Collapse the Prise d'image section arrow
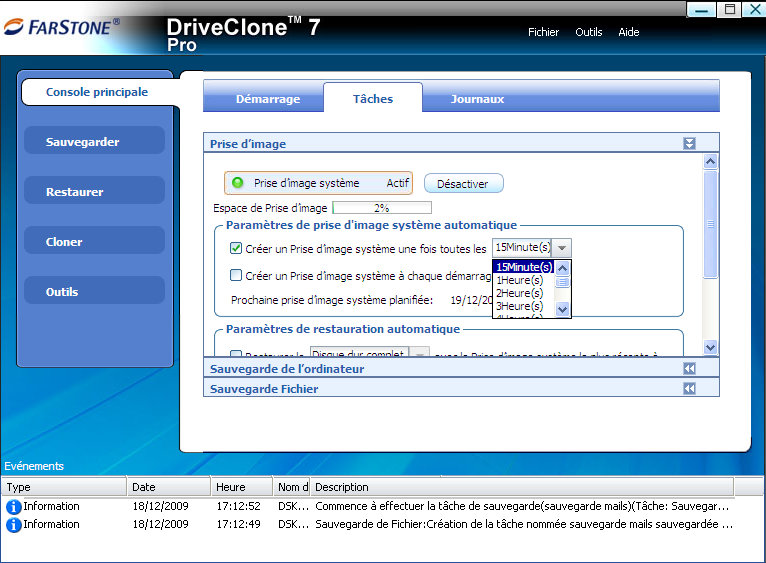 coord(689,144)
